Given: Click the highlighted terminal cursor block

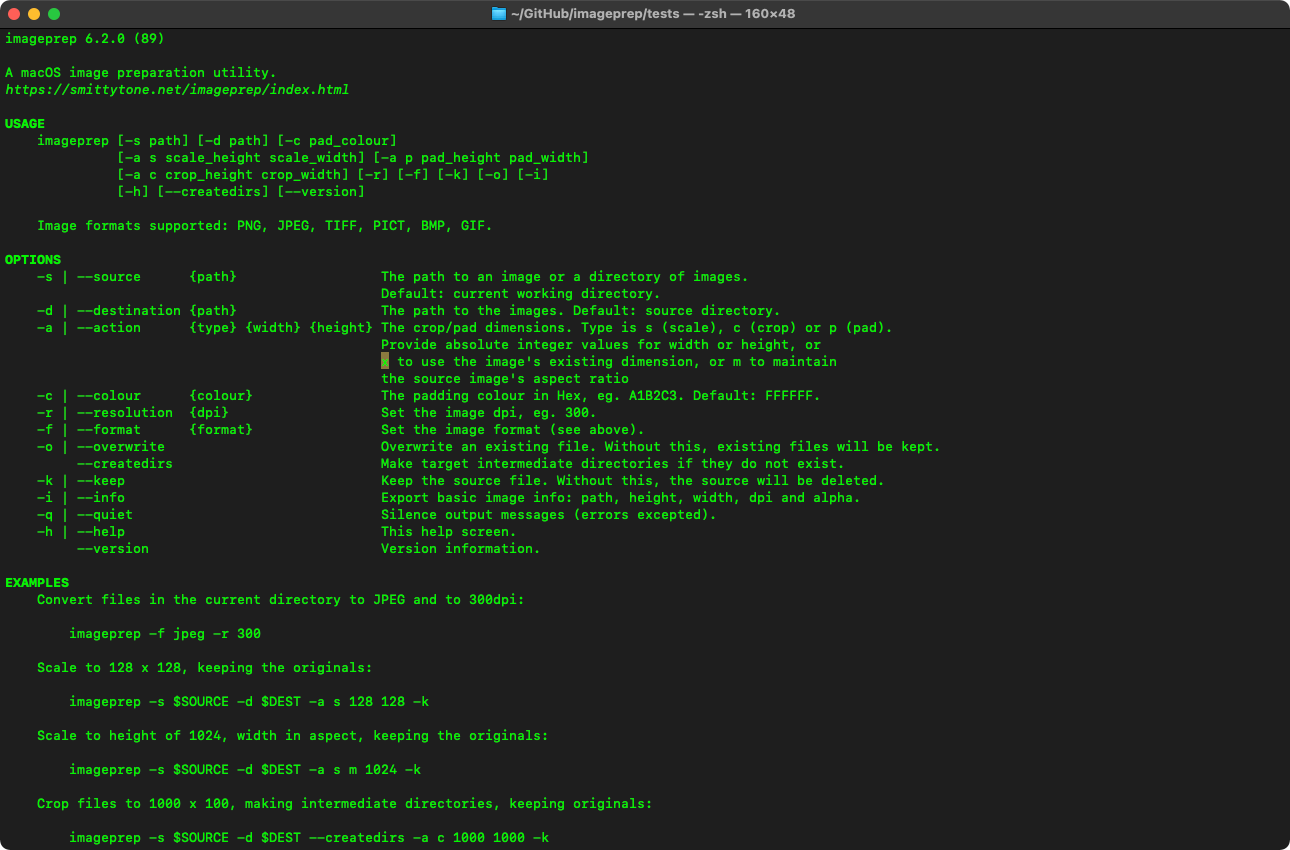Looking at the screenshot, I should pos(385,361).
